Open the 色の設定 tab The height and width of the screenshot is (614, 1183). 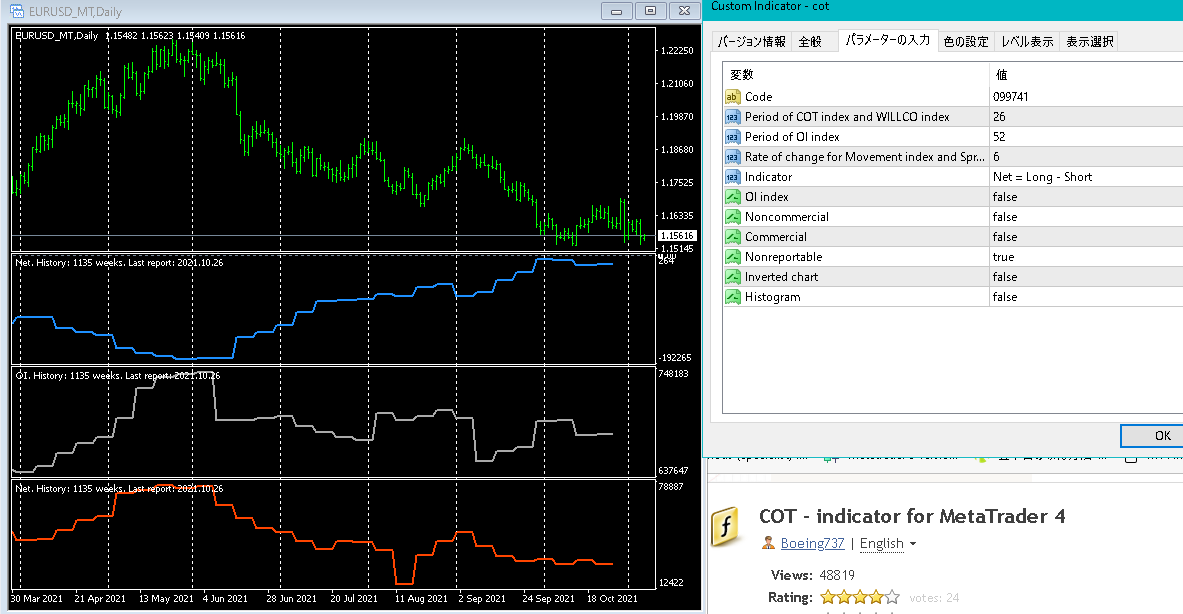966,41
